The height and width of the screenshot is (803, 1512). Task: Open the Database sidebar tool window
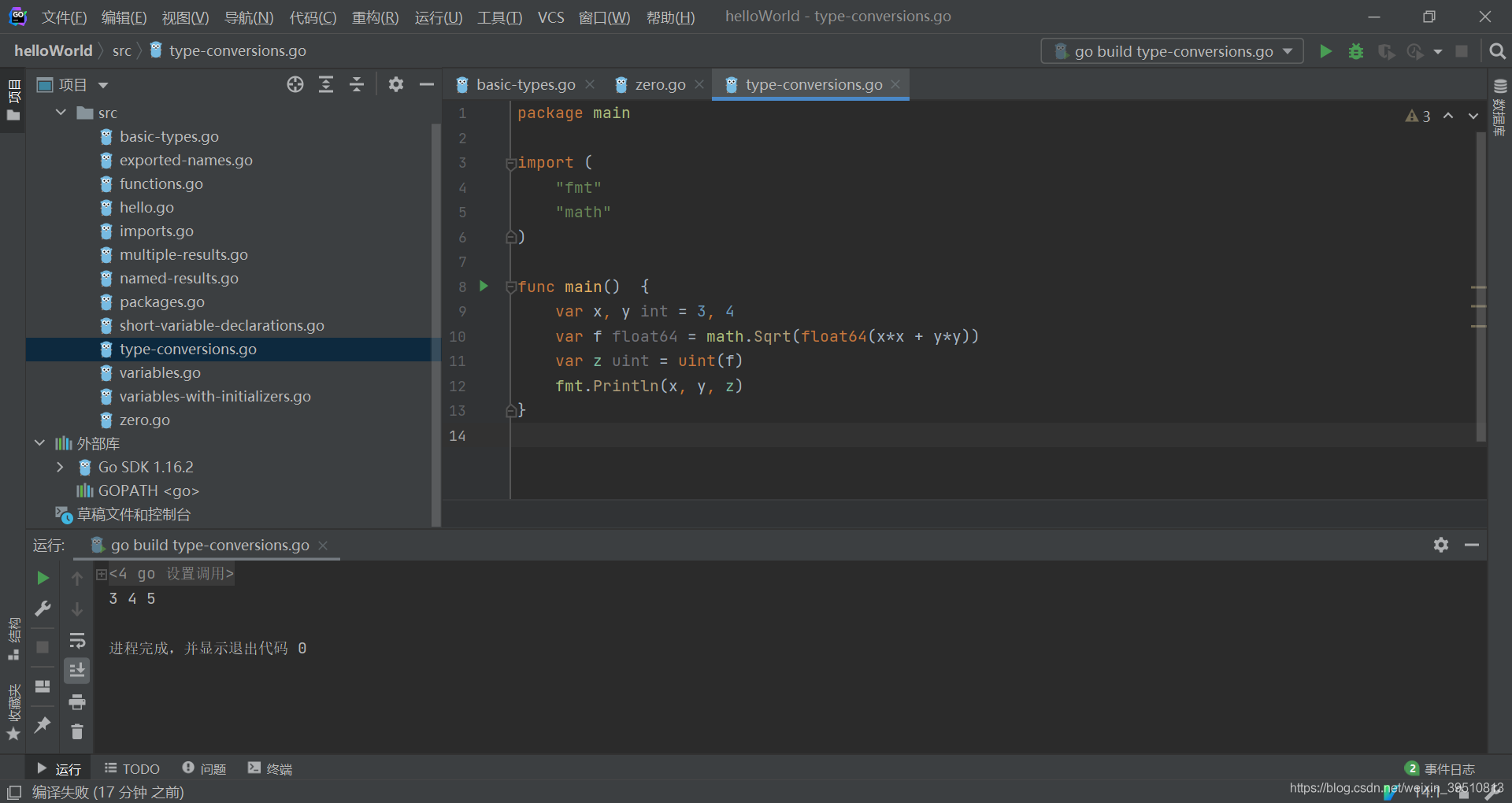click(1500, 106)
